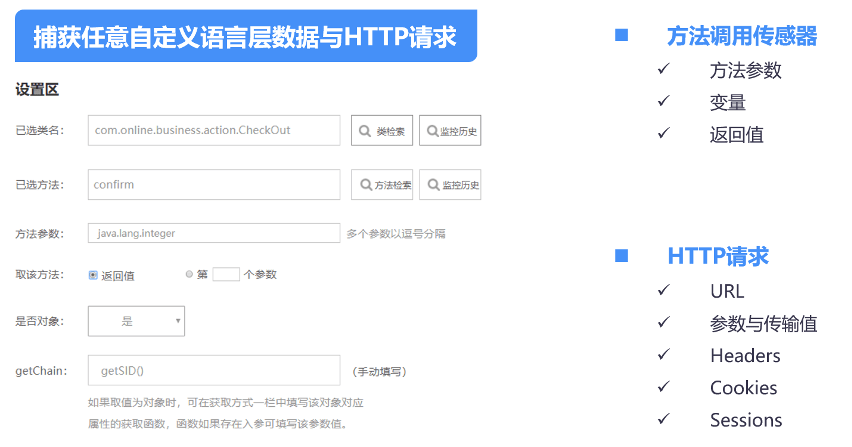852x447 pixels.
Task: Click the 已选方法 label
Action: coord(40,185)
